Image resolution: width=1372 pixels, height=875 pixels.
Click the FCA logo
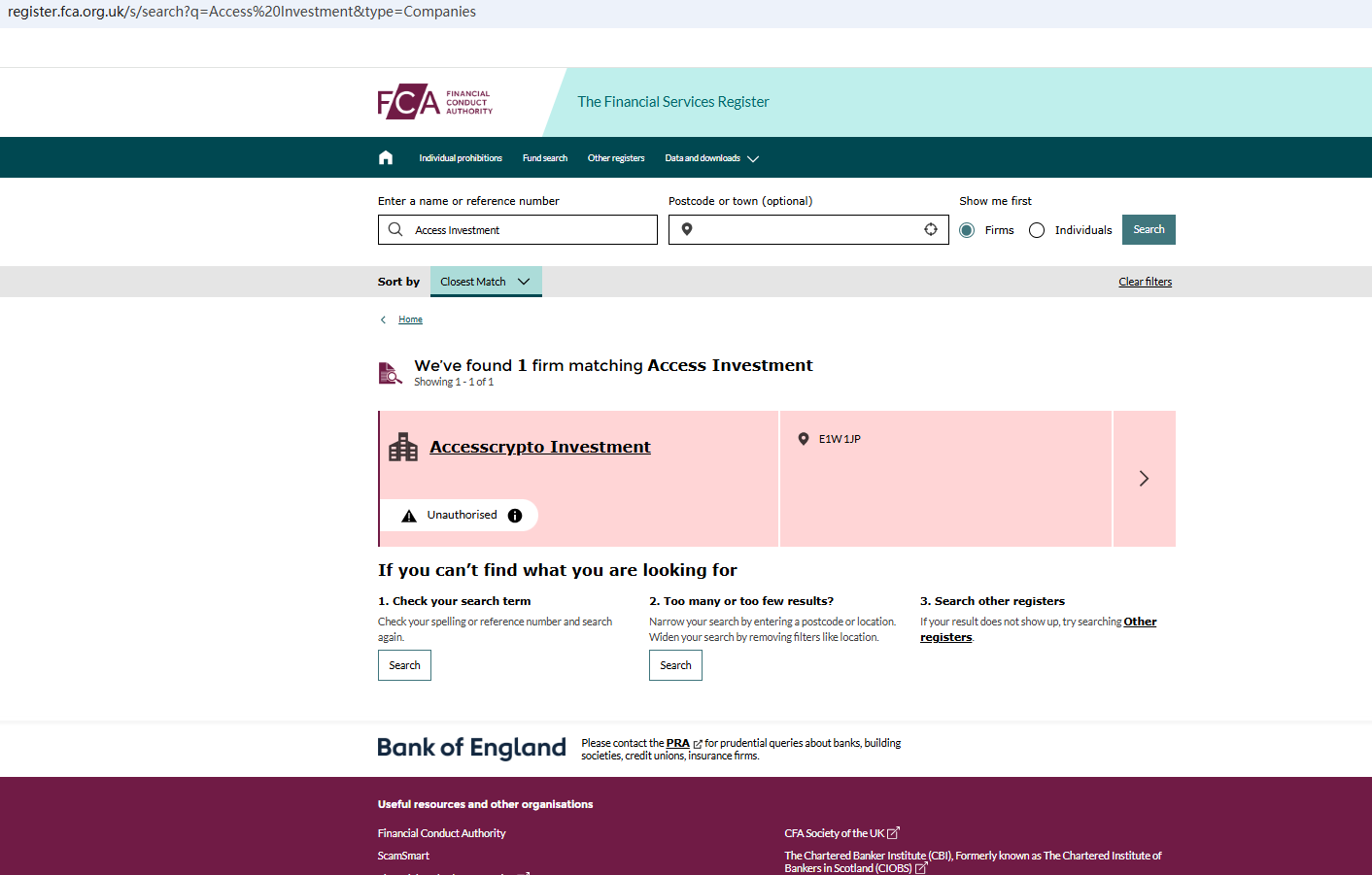(435, 102)
